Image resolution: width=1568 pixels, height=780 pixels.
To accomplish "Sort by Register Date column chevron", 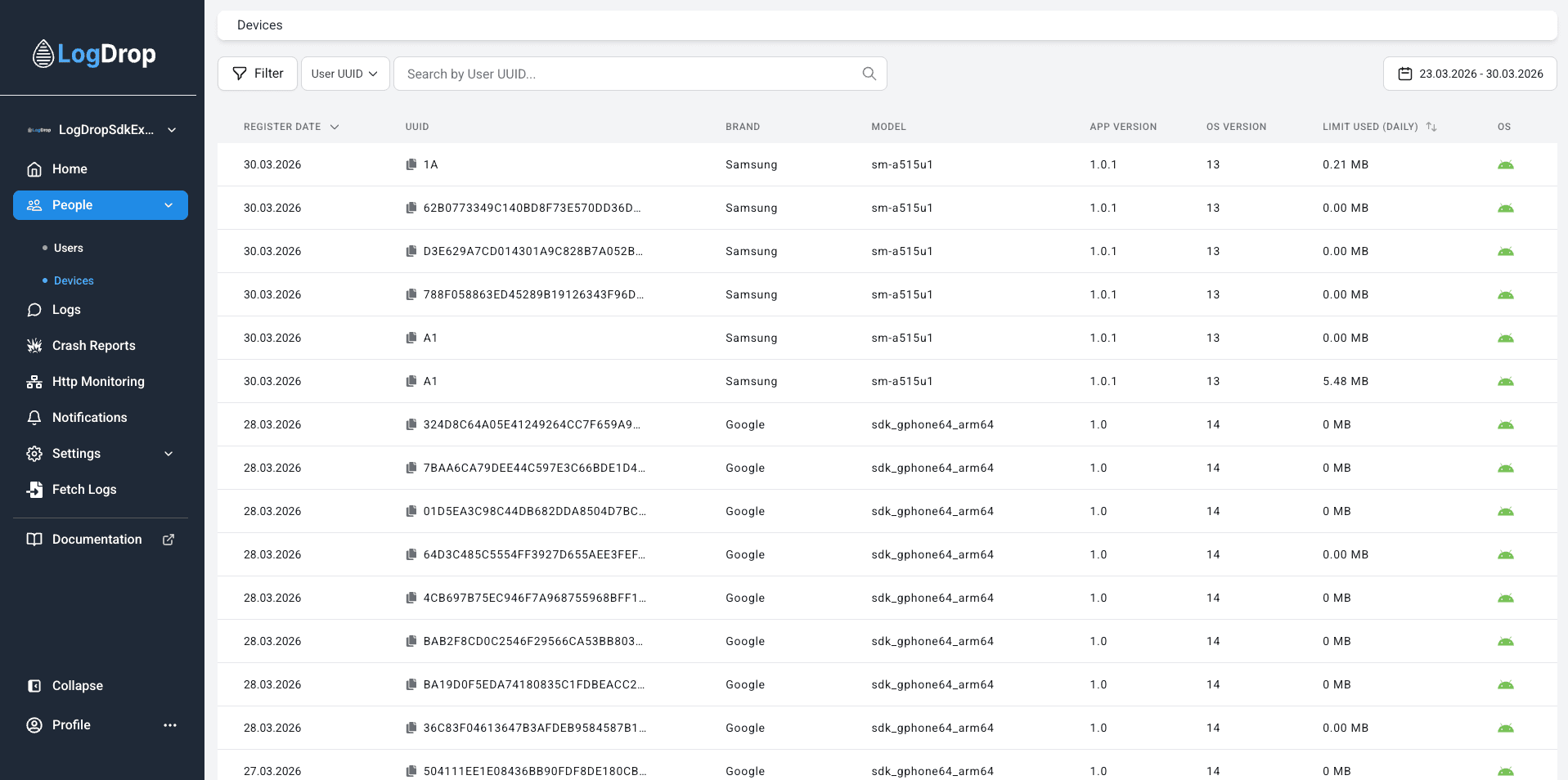I will tap(335, 127).
